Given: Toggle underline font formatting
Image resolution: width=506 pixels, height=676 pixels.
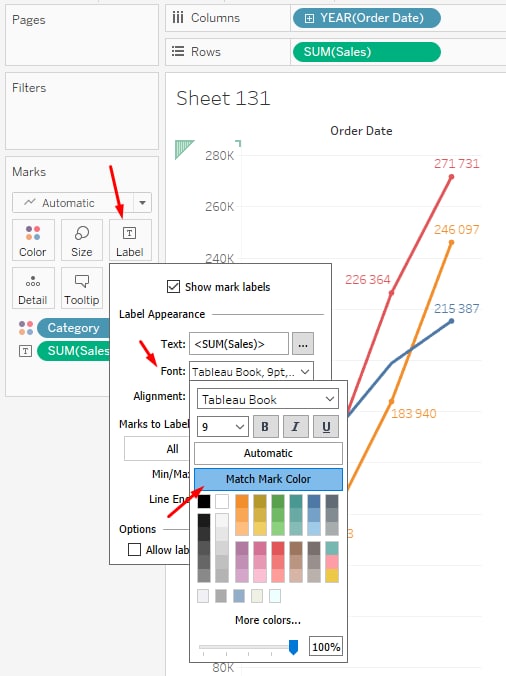Looking at the screenshot, I should coord(326,426).
